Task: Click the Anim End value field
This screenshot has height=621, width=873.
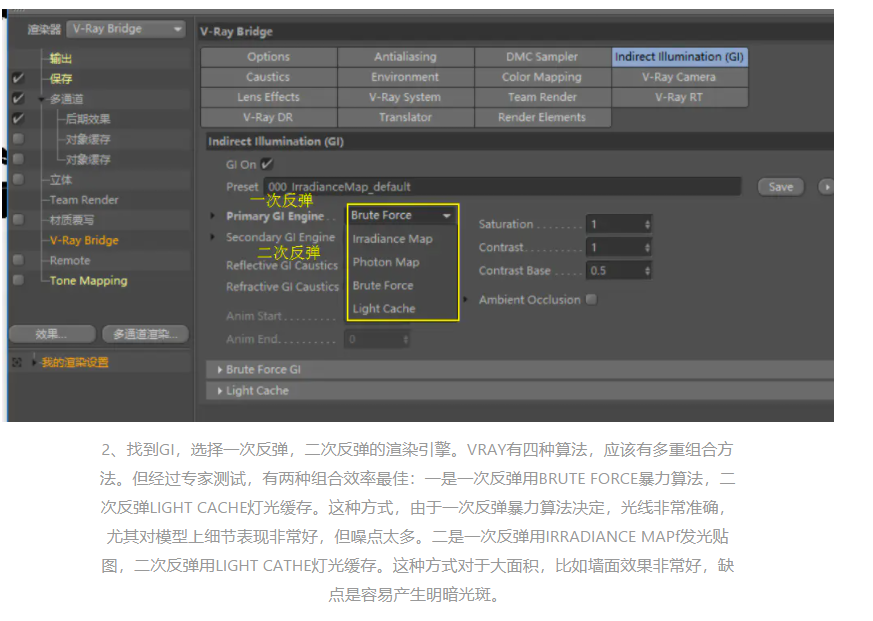Action: [x=378, y=339]
